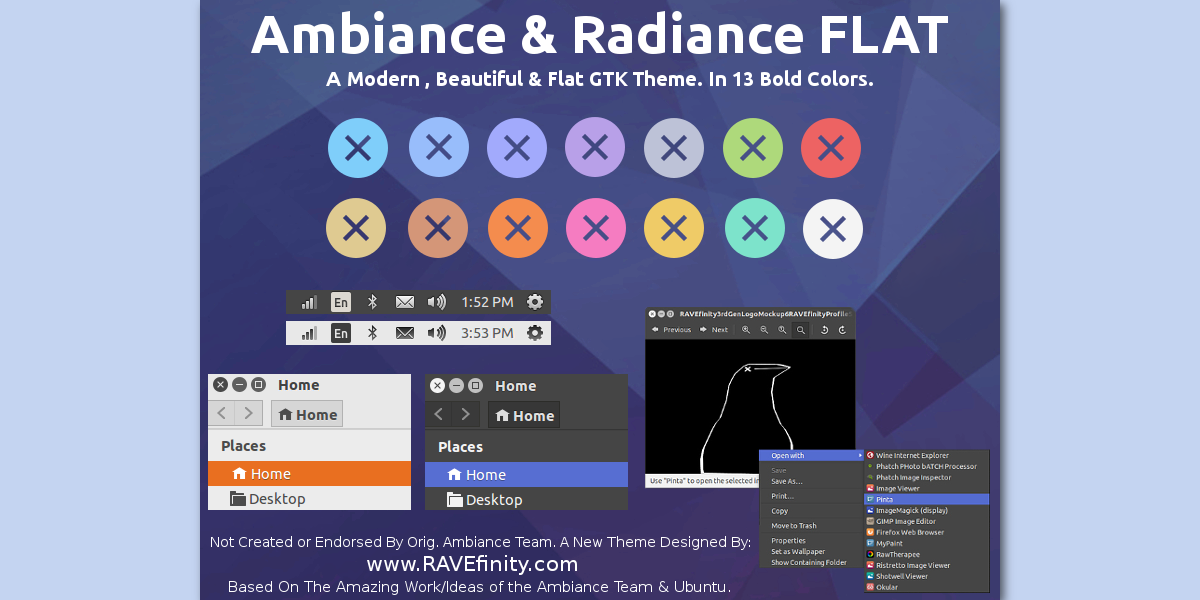Open Desktop in the light window sidebar
The width and height of the screenshot is (1200, 600).
[x=309, y=499]
